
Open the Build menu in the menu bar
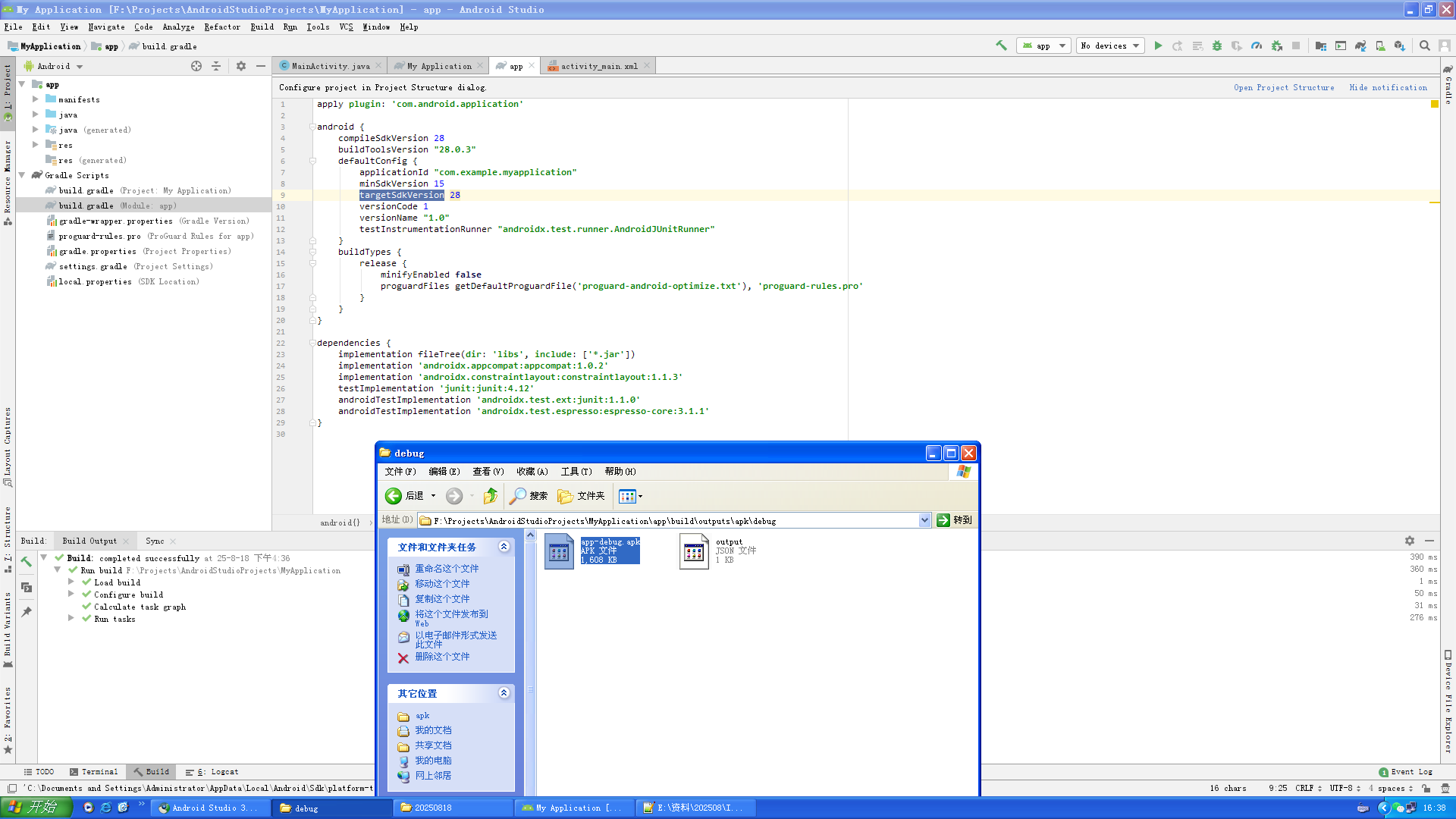(x=262, y=27)
